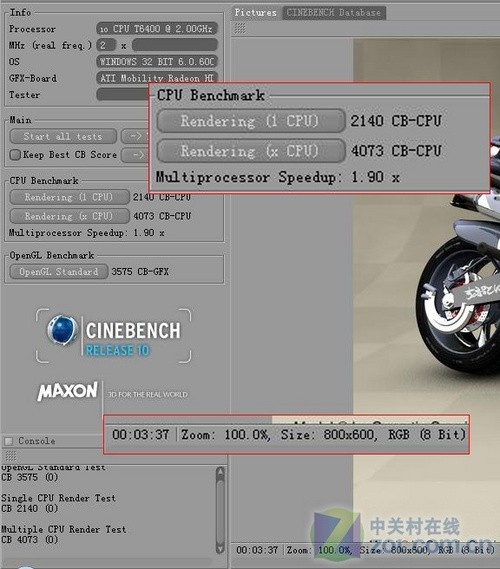Click the Processor info field
The image size is (500, 569).
point(157,29)
